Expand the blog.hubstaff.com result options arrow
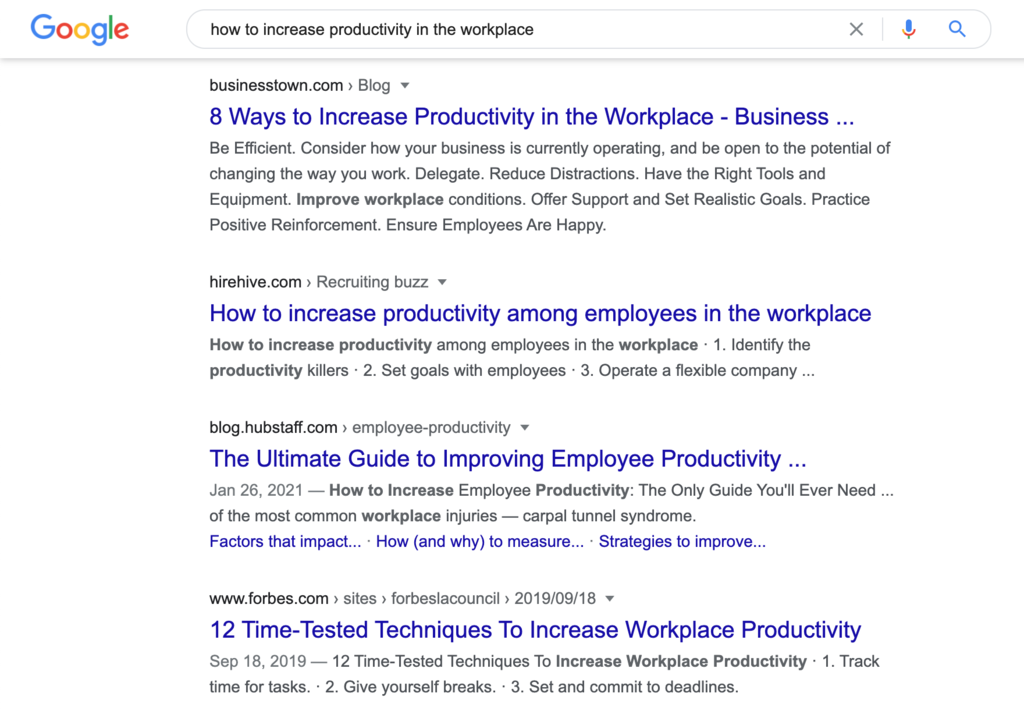1024x711 pixels. 525,427
